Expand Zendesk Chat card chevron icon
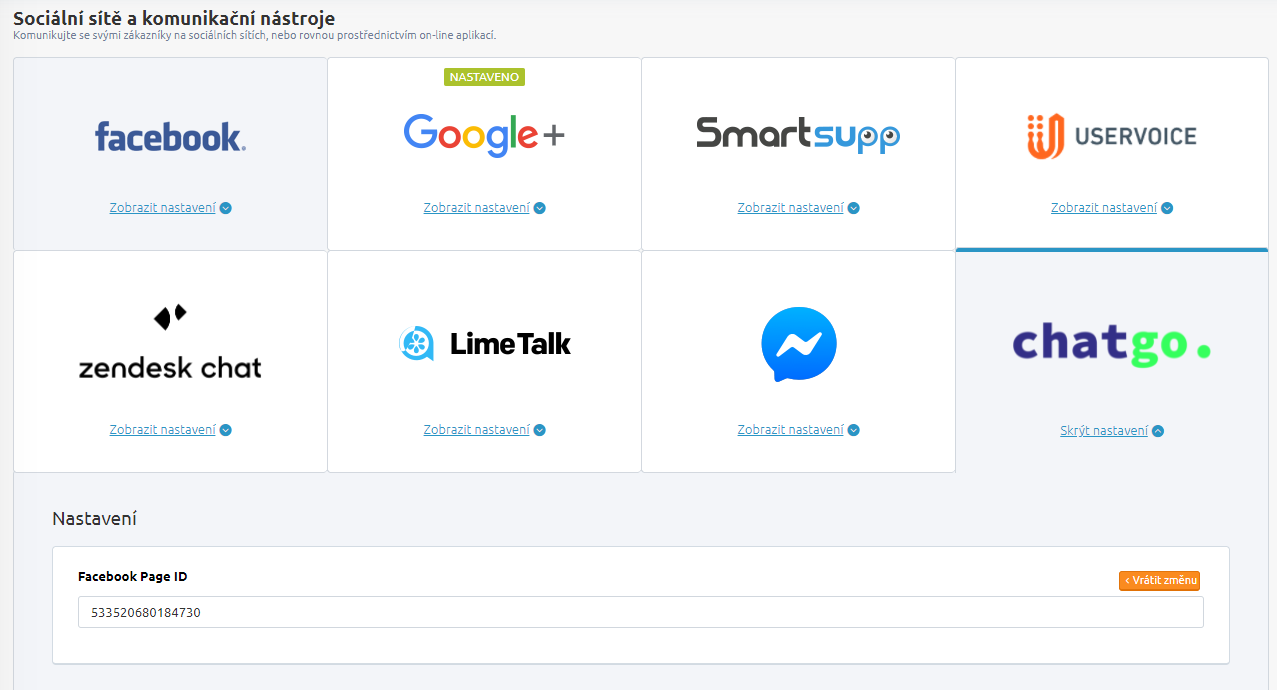 226,431
